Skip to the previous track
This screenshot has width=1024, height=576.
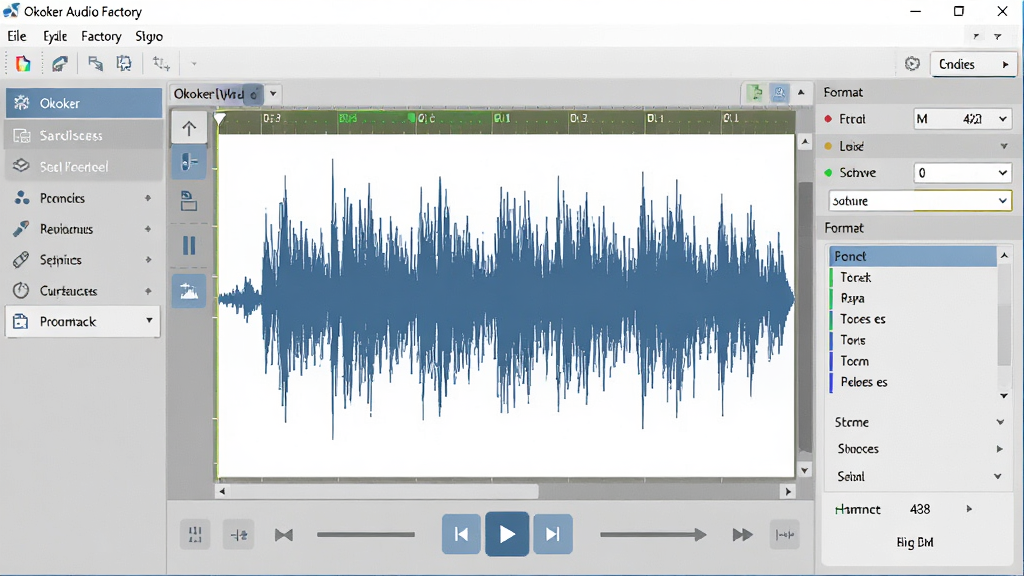tap(461, 534)
